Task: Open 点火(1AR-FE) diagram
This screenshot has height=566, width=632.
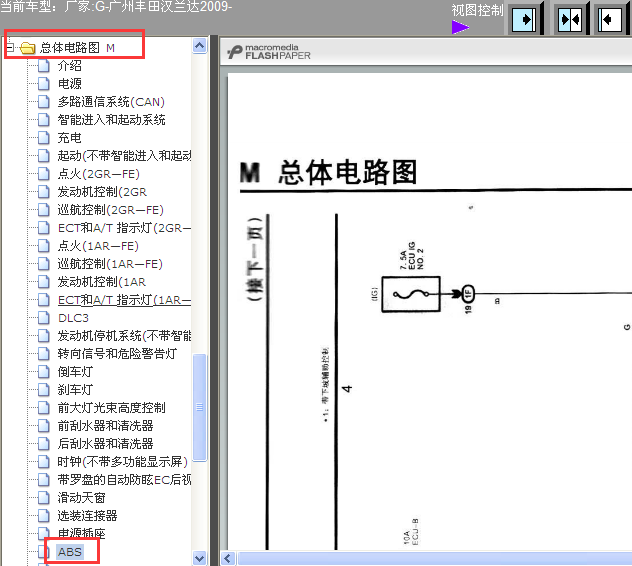Action: coord(98,246)
